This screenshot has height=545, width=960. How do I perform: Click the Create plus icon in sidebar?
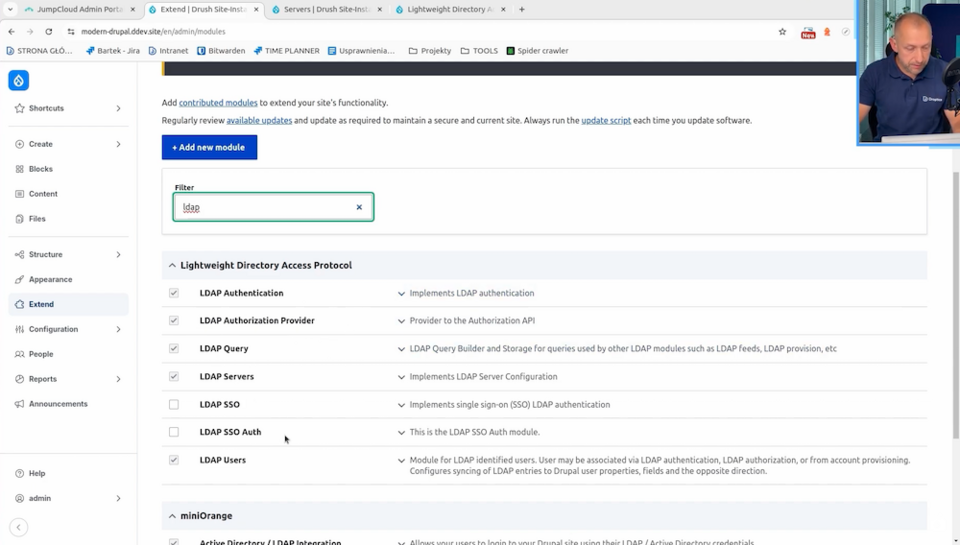[20, 144]
